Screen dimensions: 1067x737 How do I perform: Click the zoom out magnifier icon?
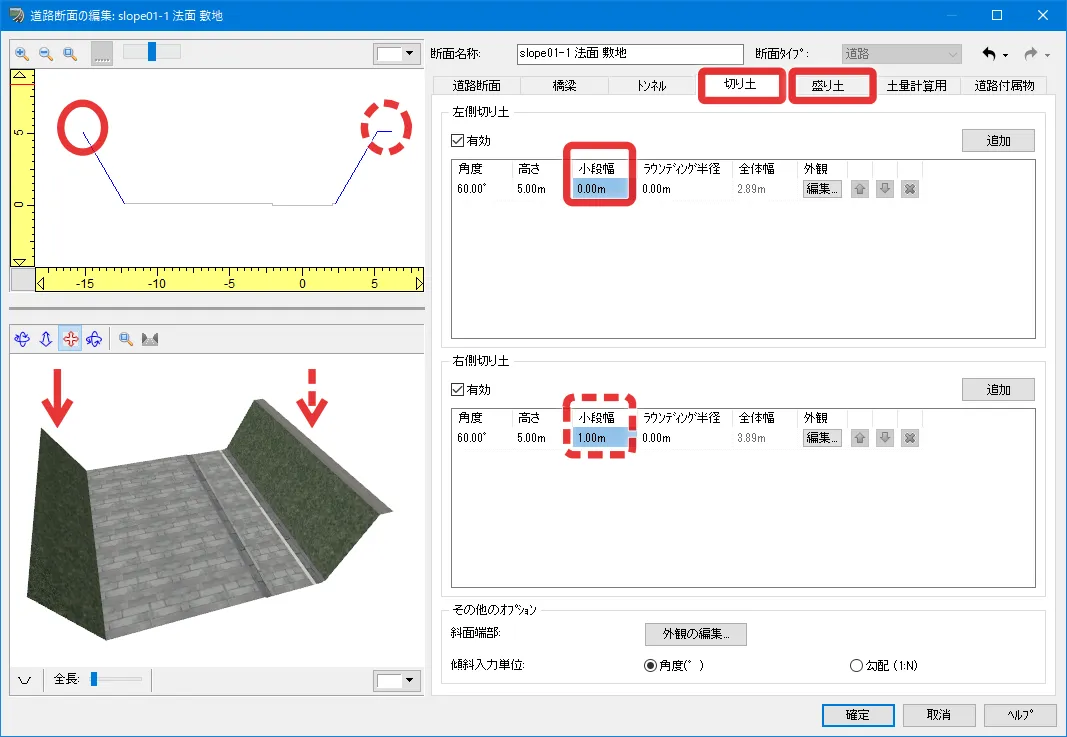point(46,54)
